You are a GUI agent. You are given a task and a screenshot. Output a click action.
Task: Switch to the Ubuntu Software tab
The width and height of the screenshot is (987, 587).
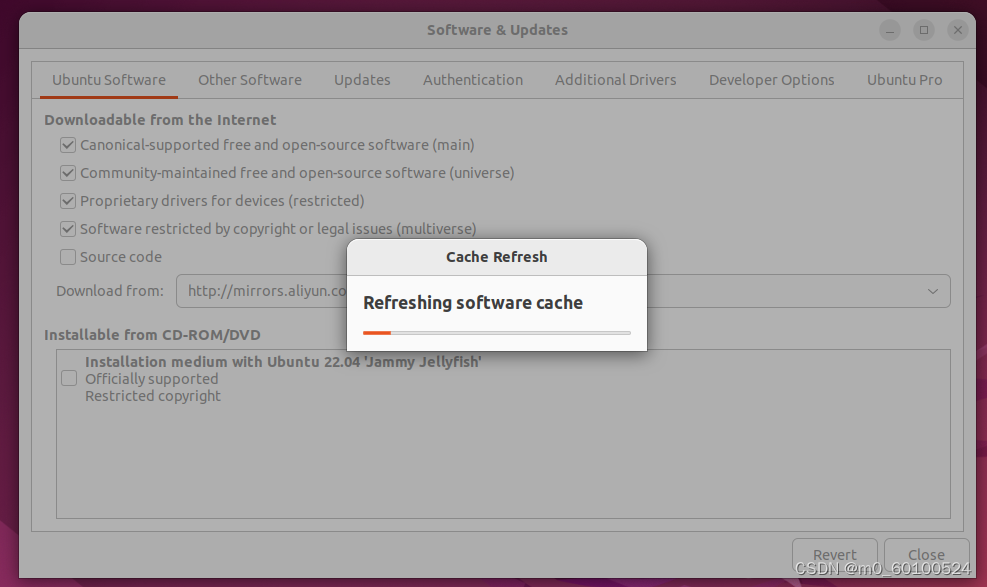(109, 80)
